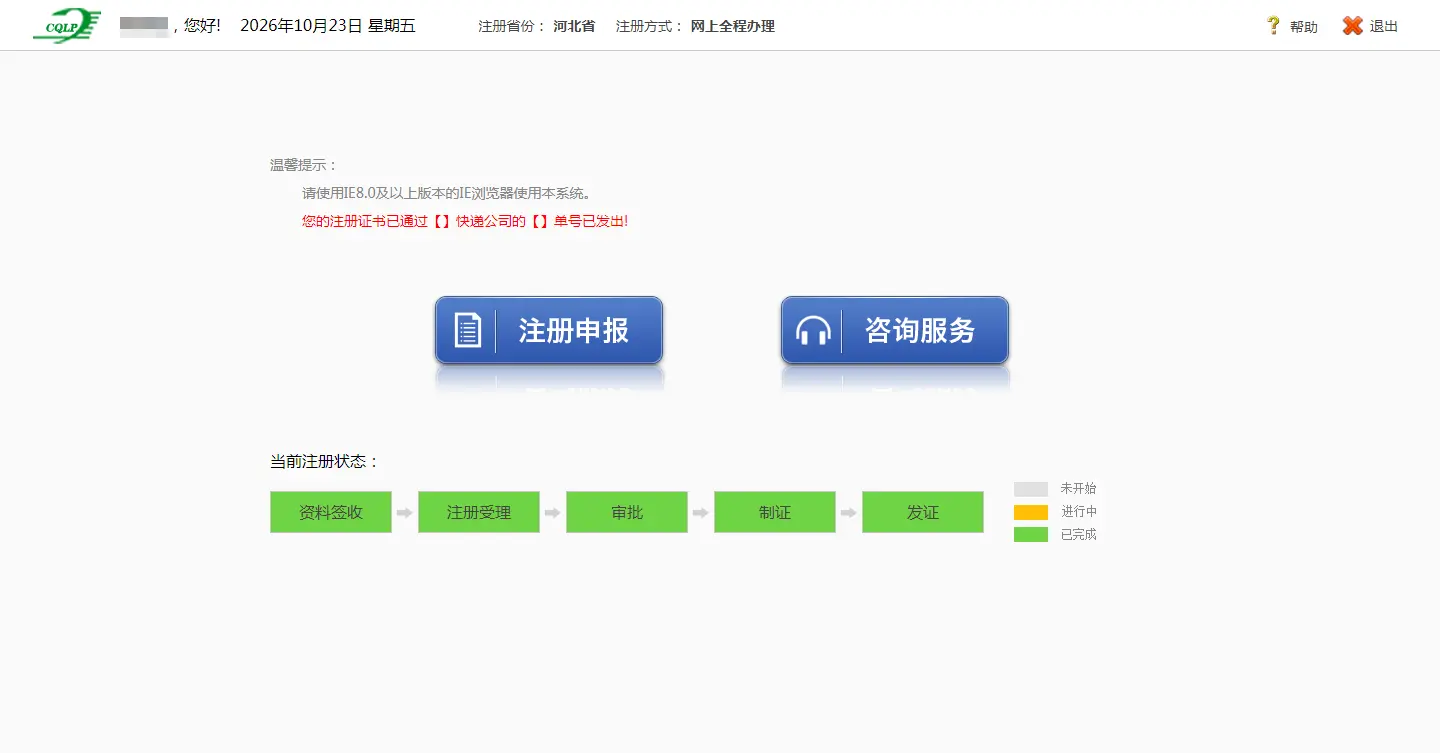Click the IE8.0 browser tip text
Screen dimensions: 1440x753
point(447,193)
